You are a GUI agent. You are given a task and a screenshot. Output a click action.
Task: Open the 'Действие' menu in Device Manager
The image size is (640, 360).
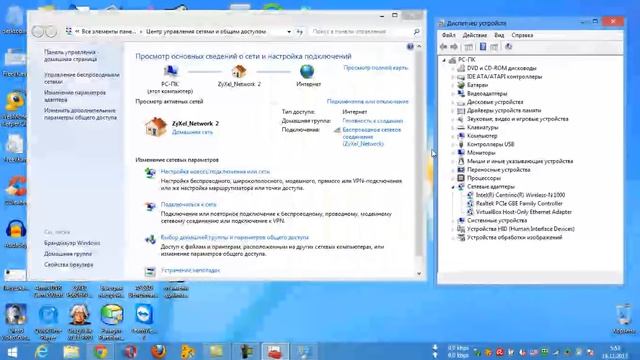click(475, 36)
